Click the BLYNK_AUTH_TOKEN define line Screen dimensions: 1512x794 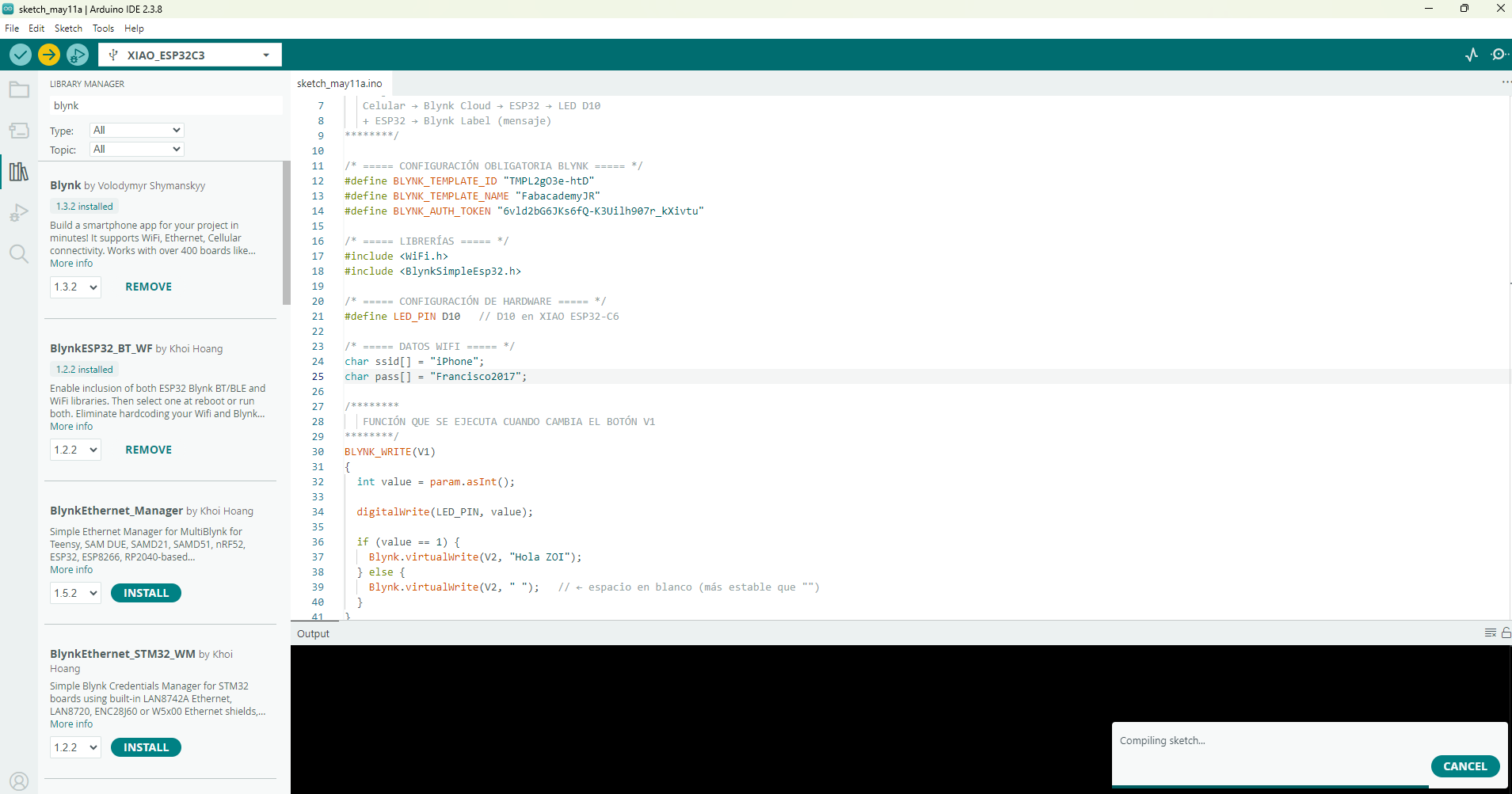pyautogui.click(x=524, y=211)
